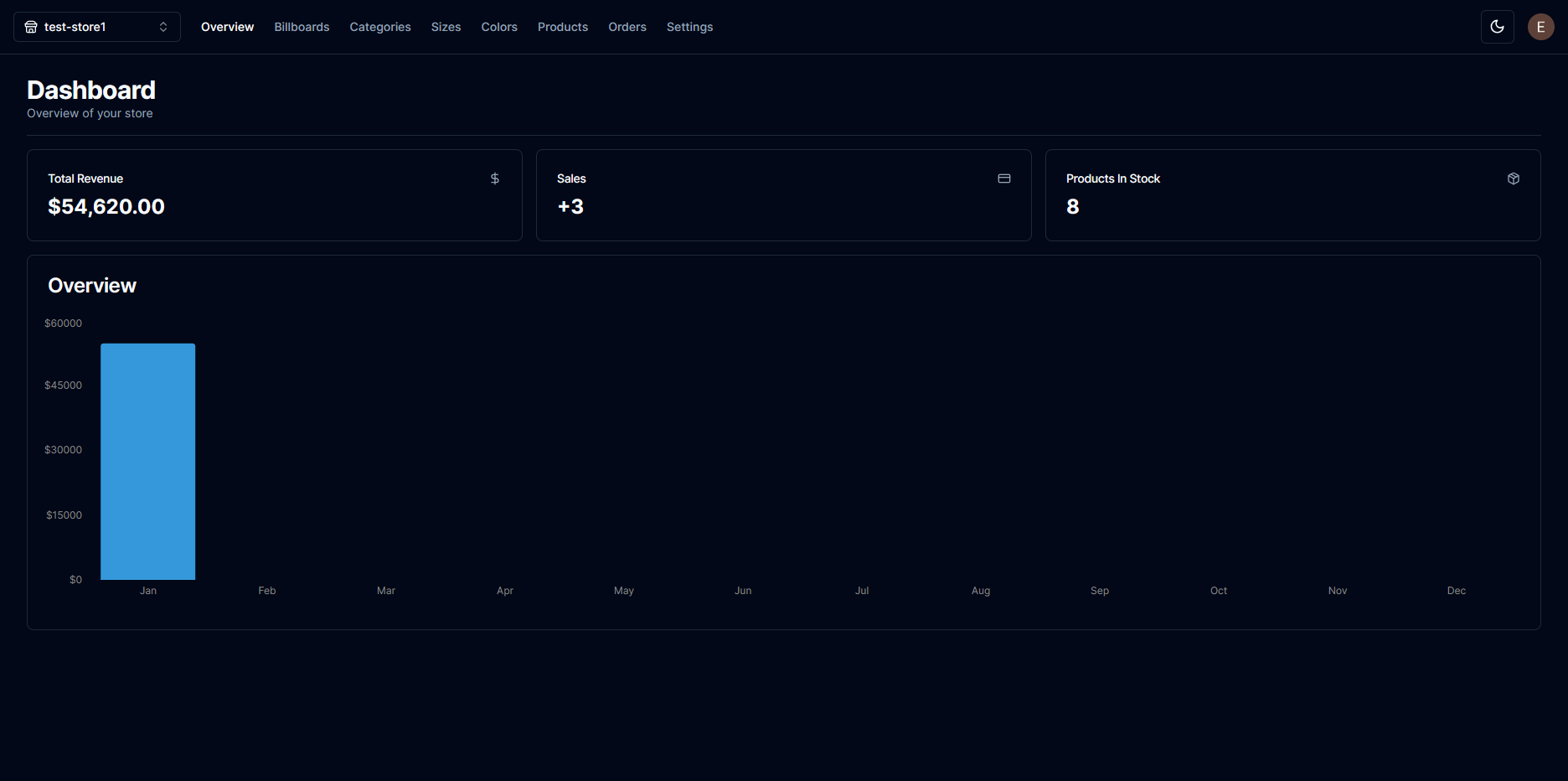Click the store icon in the store switcher
Image resolution: width=1568 pixels, height=781 pixels.
pos(30,26)
